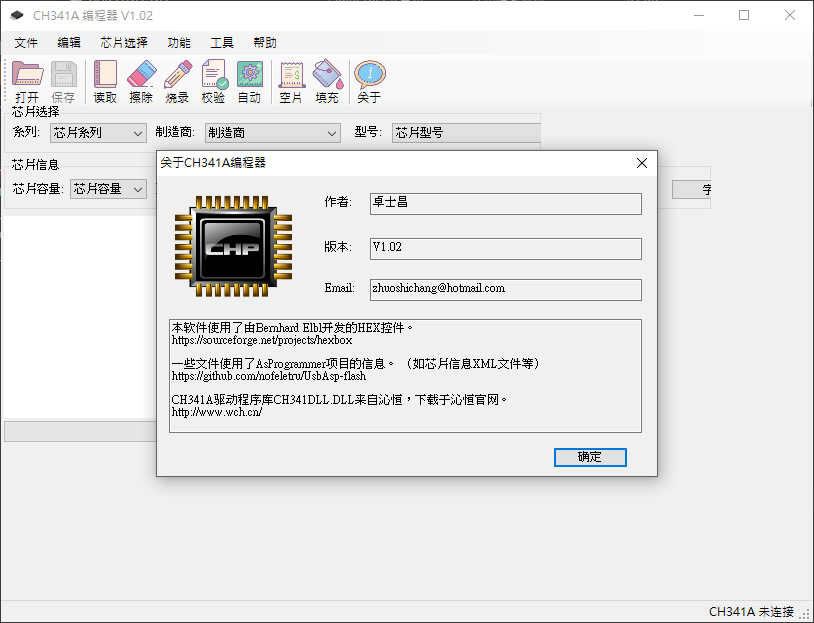Click the 作者: label
The width and height of the screenshot is (814, 623).
[x=338, y=201]
